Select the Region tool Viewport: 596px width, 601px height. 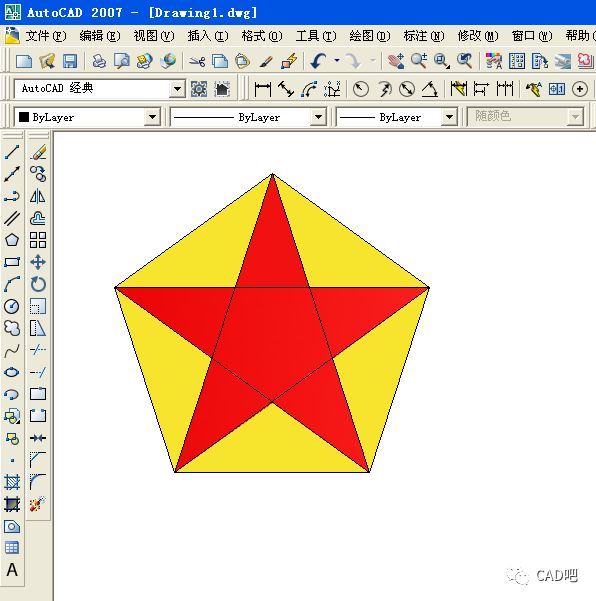(12, 526)
